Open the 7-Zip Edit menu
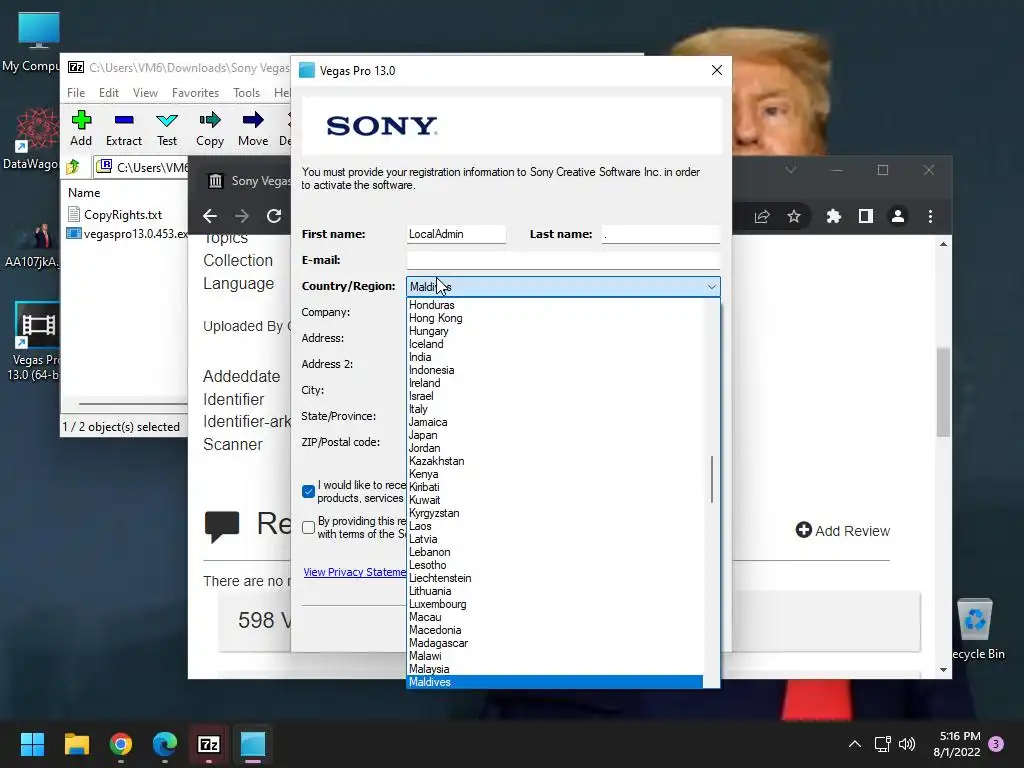The image size is (1024, 768). [108, 93]
